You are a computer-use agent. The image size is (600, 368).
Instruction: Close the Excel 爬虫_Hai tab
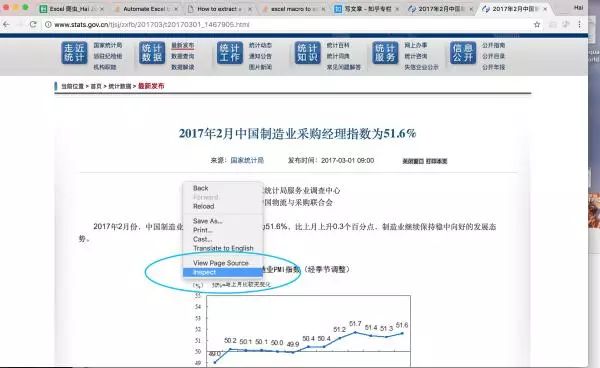pos(102,9)
